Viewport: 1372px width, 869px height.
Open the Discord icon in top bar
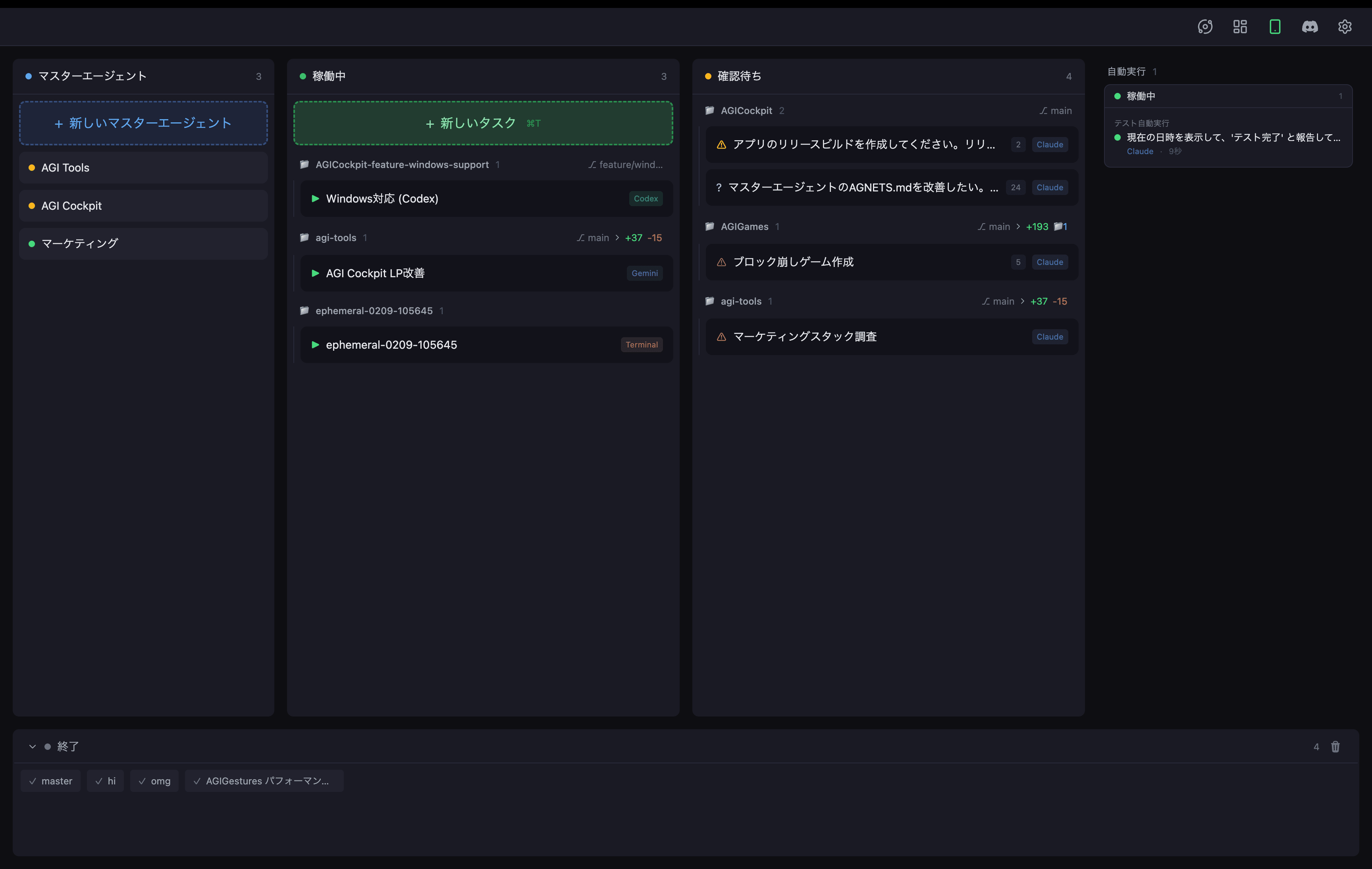click(1309, 27)
